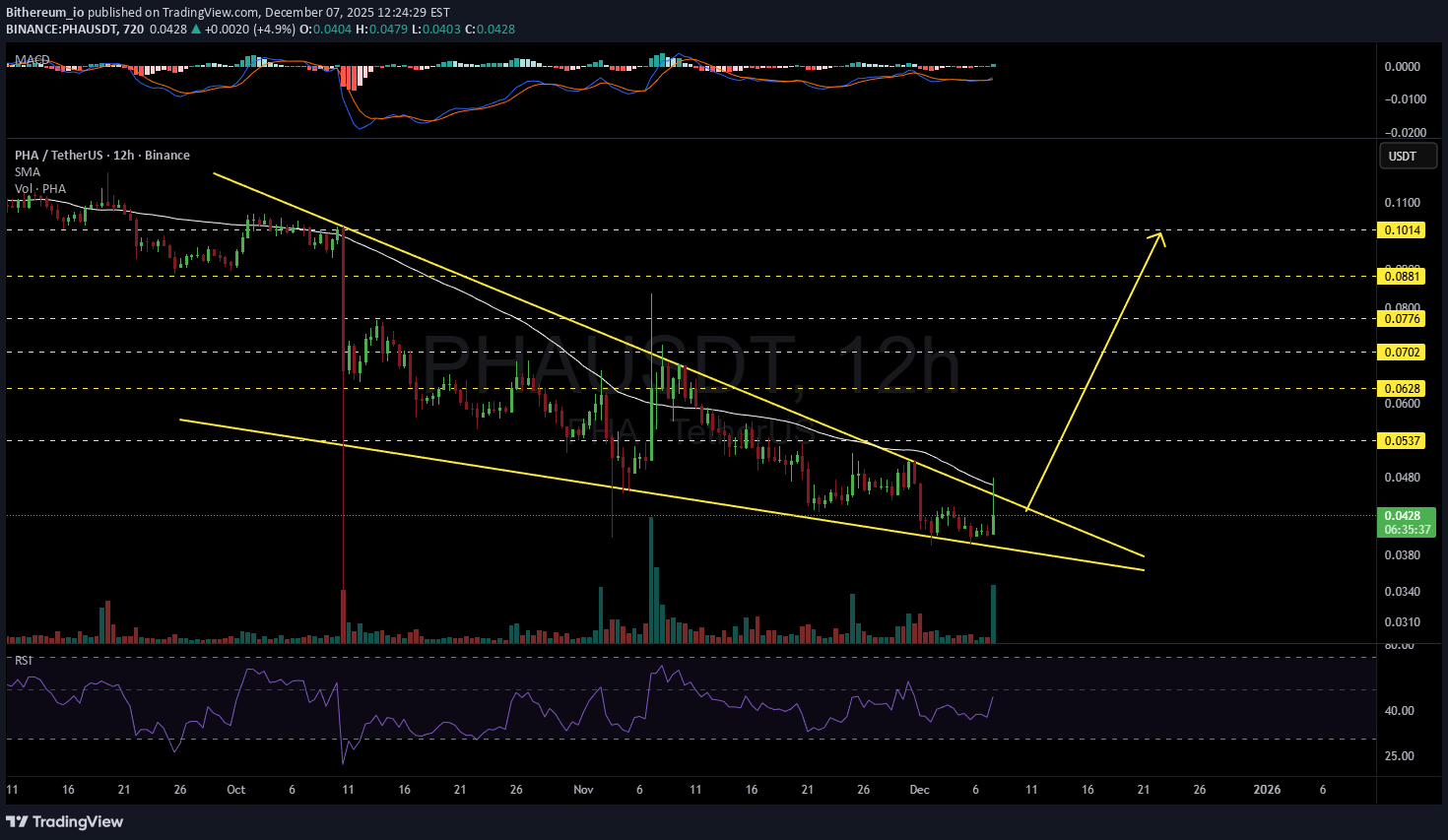Click the tall green December volume bar
Viewport: 1448px width, 840px height.
[993, 614]
